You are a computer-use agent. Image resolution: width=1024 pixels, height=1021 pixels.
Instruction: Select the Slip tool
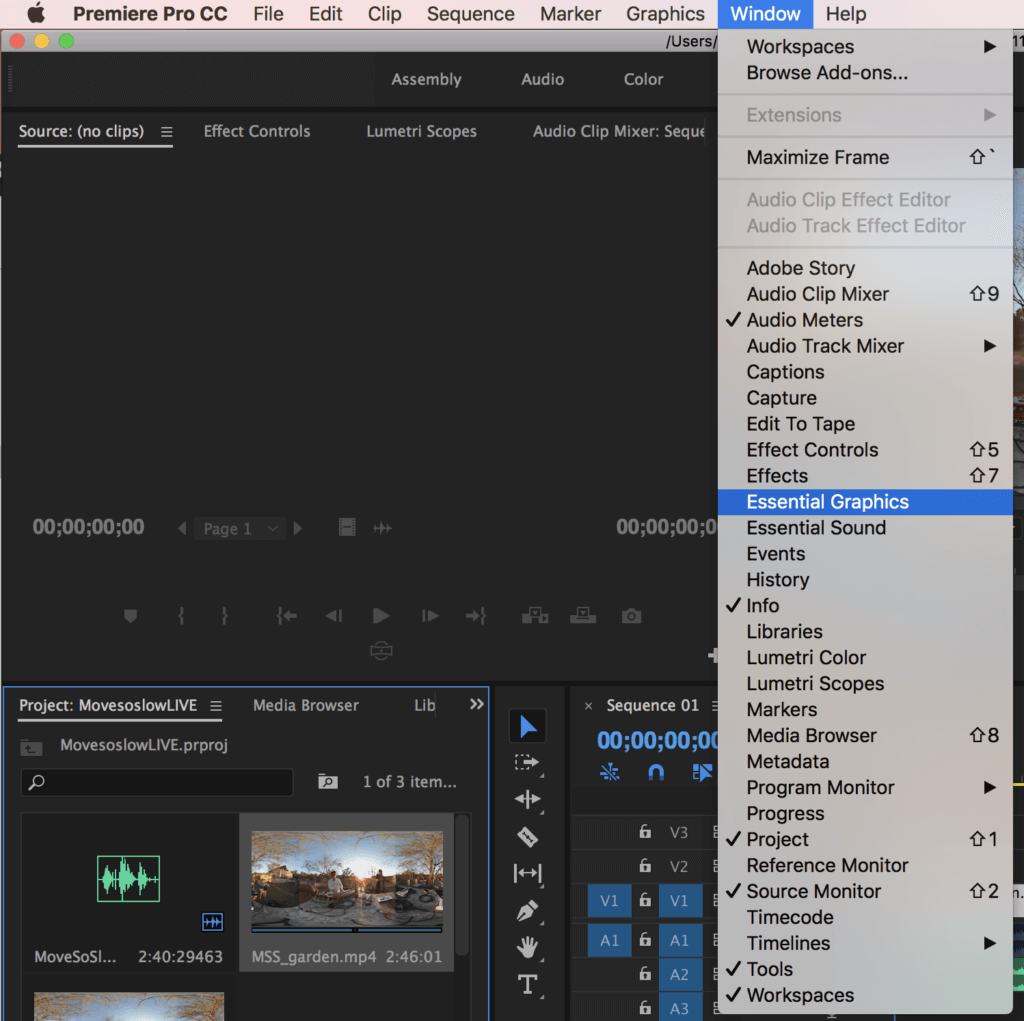[528, 873]
